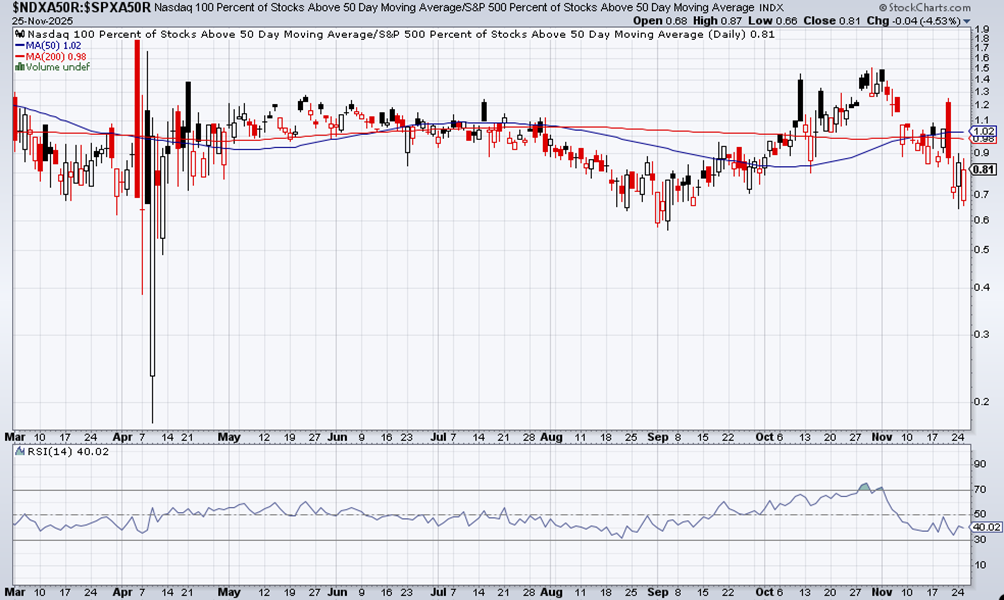Click the Volume undef legend label
The width and height of the screenshot is (1004, 600).
click(x=58, y=67)
